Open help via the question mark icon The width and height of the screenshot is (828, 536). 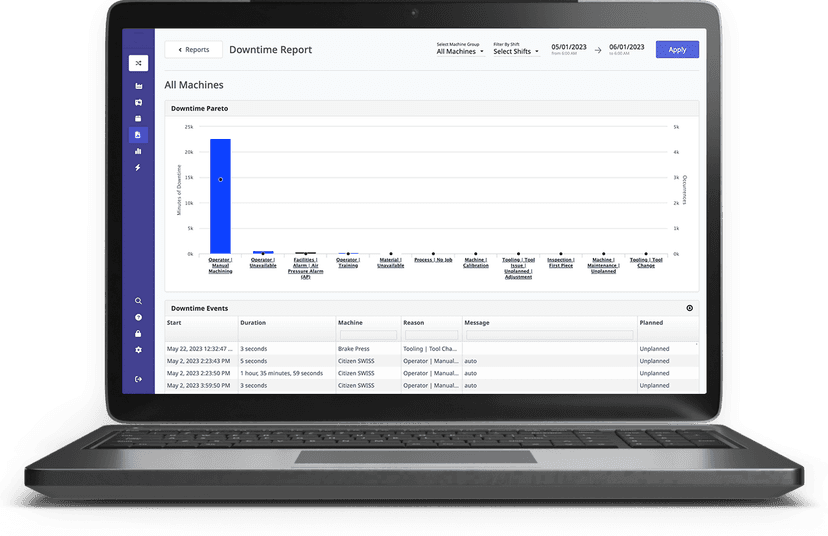click(x=138, y=317)
